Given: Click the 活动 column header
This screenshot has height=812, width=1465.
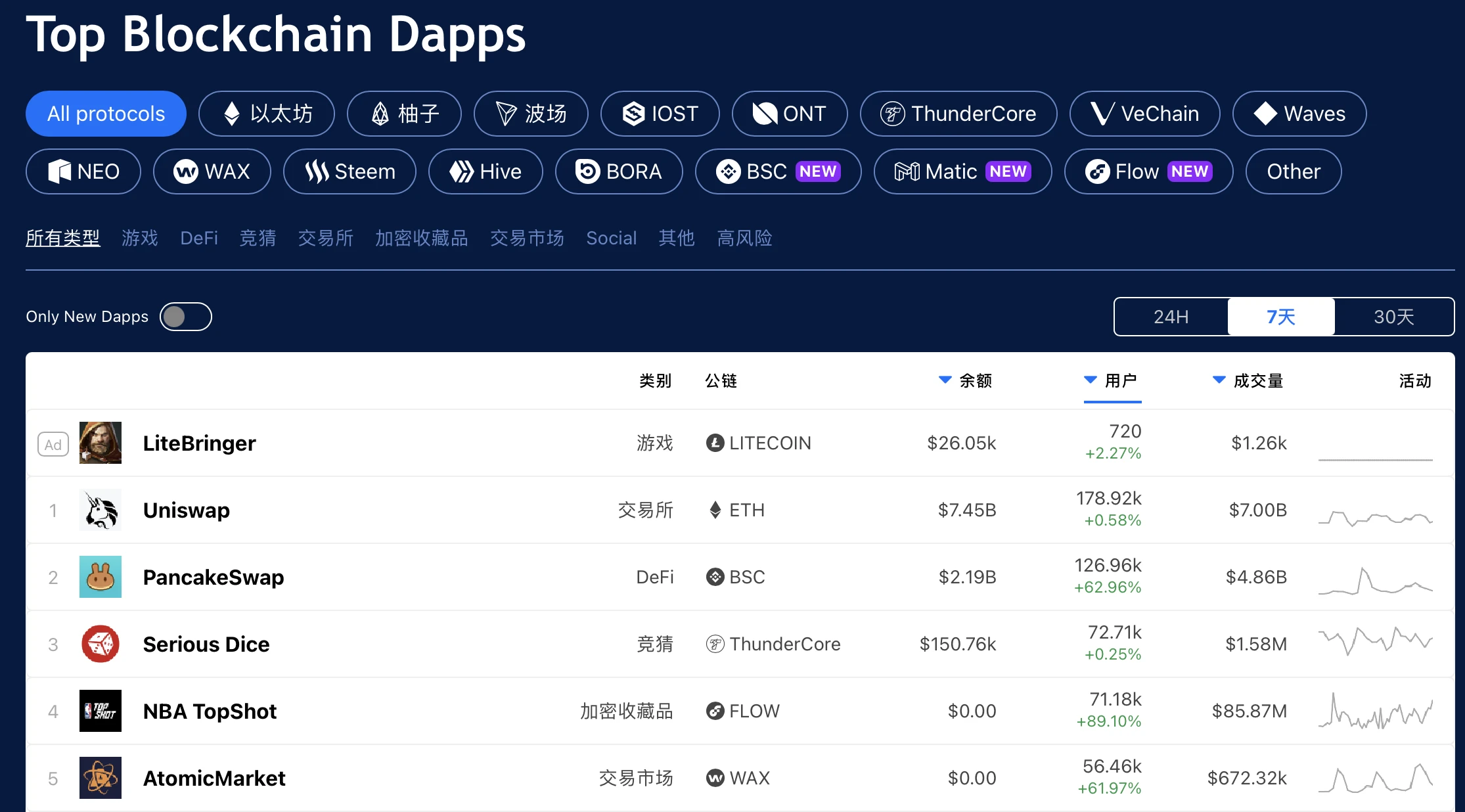Looking at the screenshot, I should click(1415, 380).
